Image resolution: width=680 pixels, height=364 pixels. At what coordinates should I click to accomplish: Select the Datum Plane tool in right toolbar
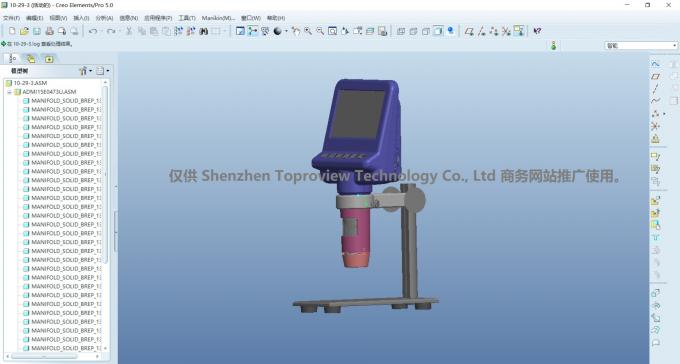(x=655, y=77)
